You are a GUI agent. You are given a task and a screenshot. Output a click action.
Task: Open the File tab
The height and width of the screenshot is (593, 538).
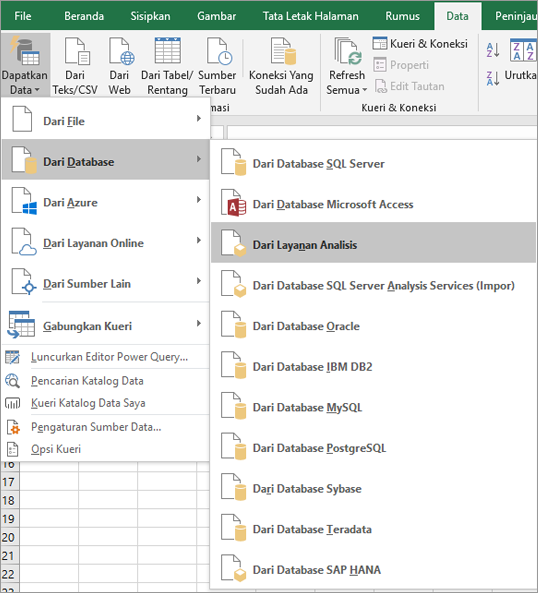tap(23, 16)
